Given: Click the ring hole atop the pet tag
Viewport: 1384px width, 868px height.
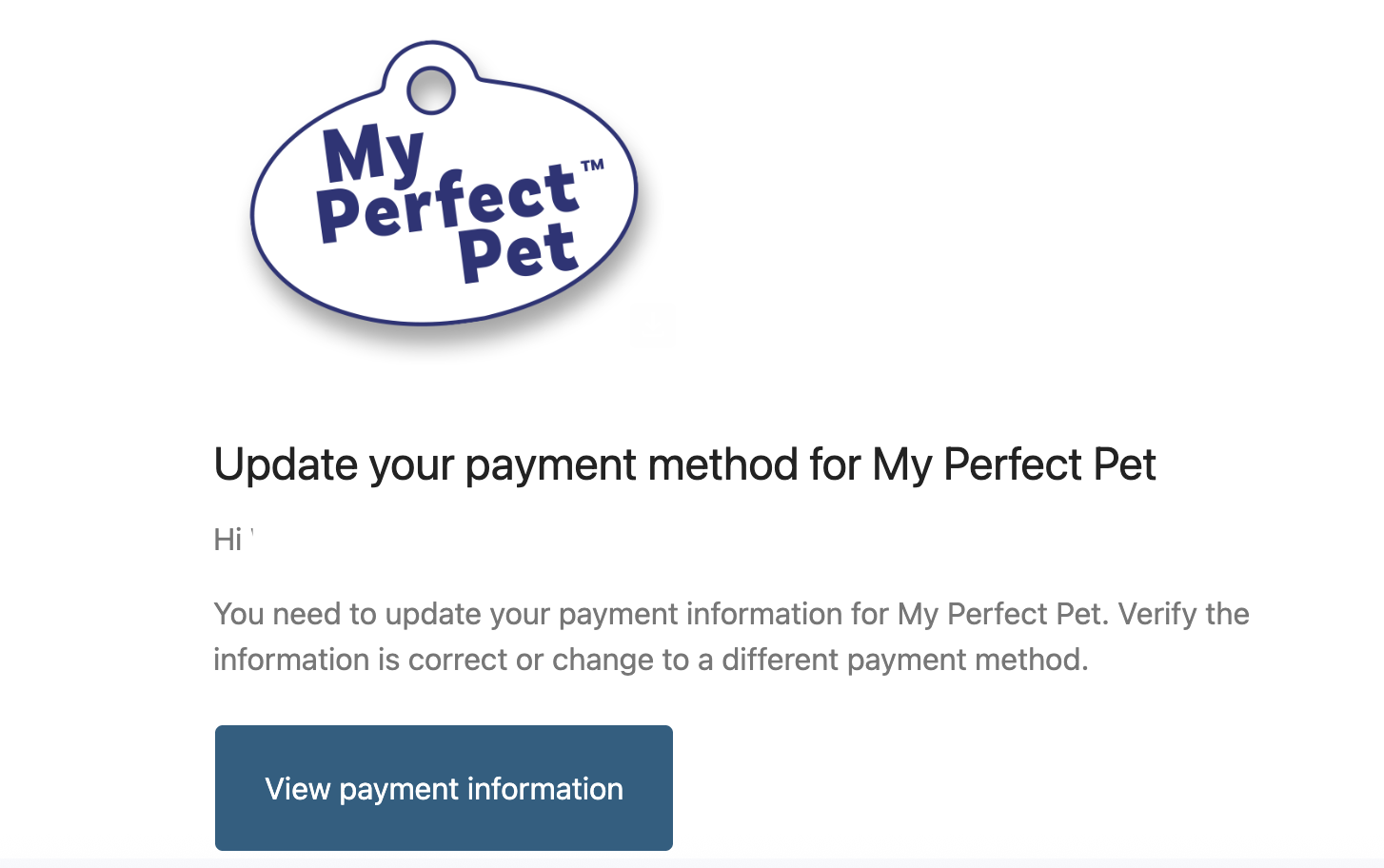Looking at the screenshot, I should (431, 90).
